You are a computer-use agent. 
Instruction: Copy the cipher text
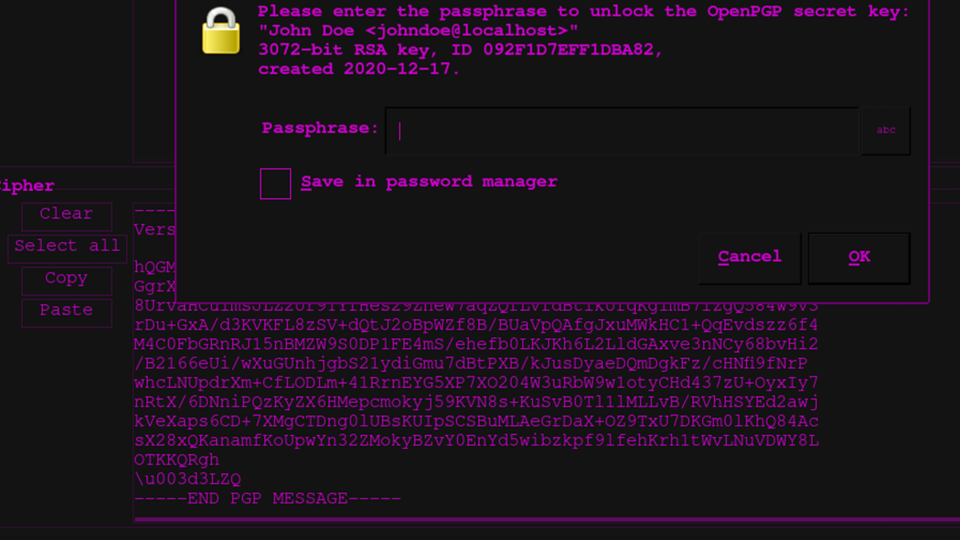click(x=66, y=279)
